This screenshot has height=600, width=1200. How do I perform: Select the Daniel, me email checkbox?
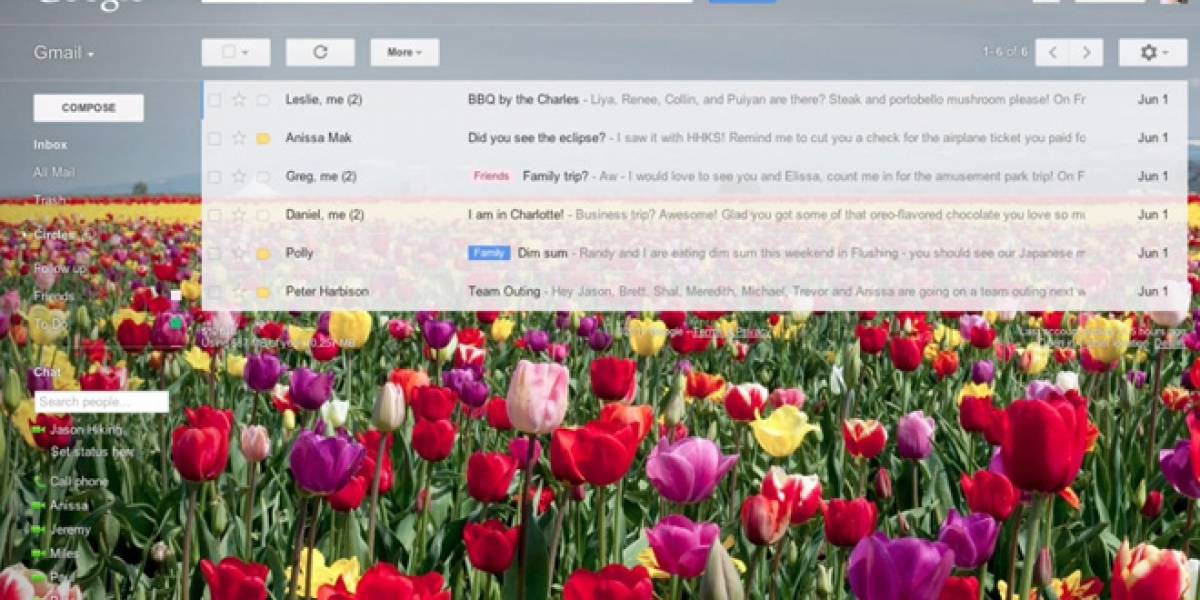coord(214,215)
